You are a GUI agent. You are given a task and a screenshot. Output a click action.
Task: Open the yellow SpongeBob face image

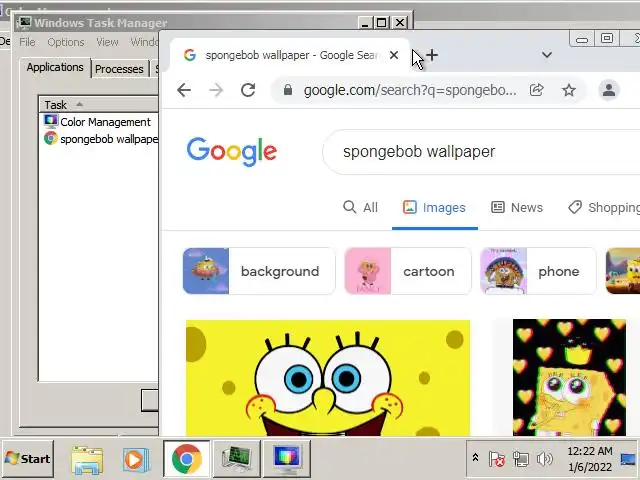click(x=328, y=378)
